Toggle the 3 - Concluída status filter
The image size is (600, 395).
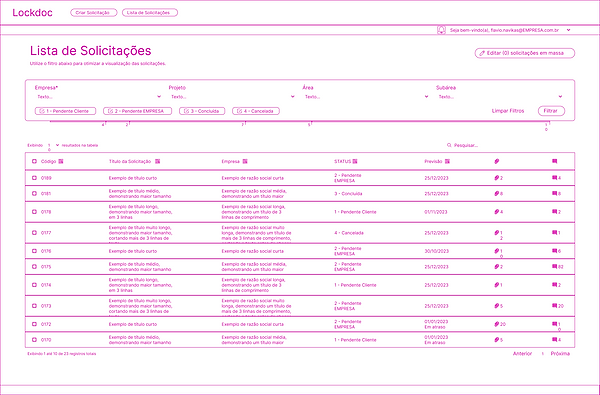pos(202,111)
